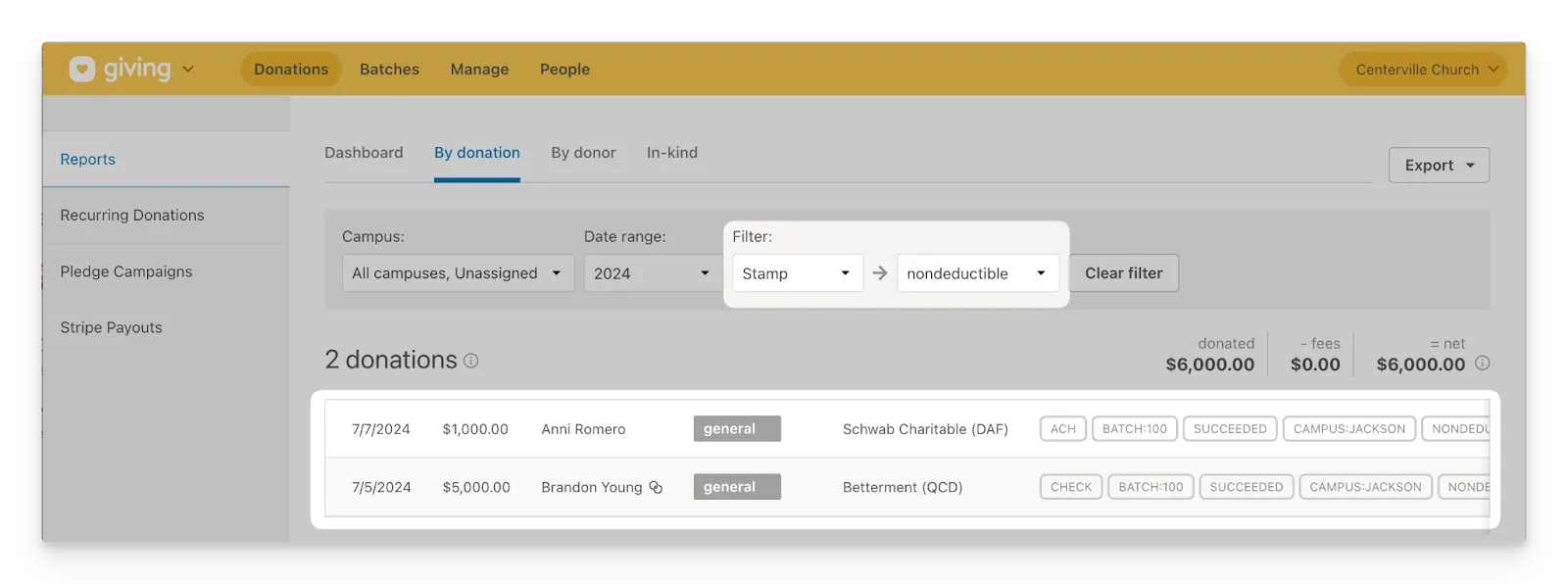Screen dimensions: 1568x584
Task: Click the Export button
Action: (x=1438, y=166)
